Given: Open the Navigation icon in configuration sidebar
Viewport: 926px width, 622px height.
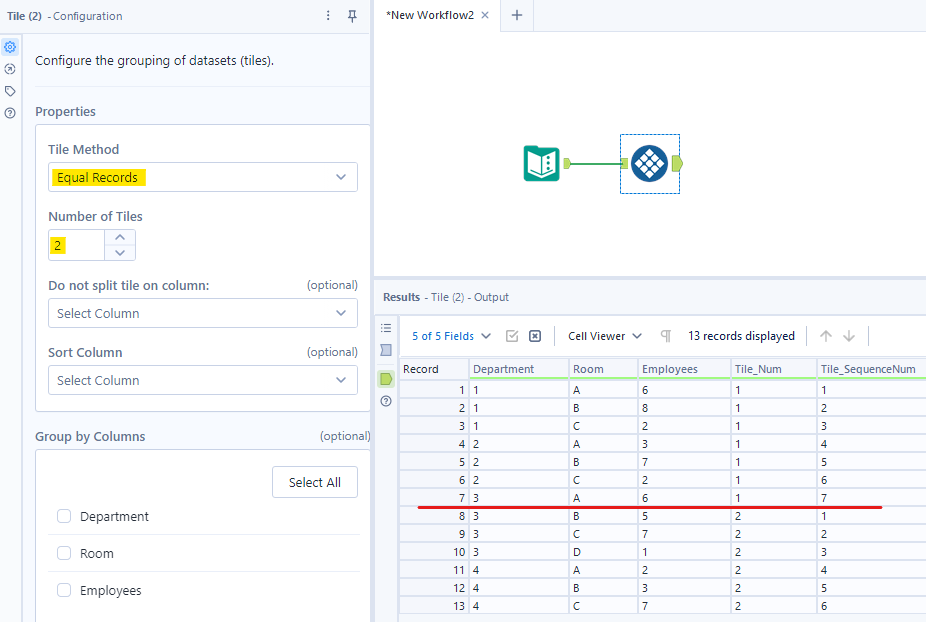Looking at the screenshot, I should (10, 69).
